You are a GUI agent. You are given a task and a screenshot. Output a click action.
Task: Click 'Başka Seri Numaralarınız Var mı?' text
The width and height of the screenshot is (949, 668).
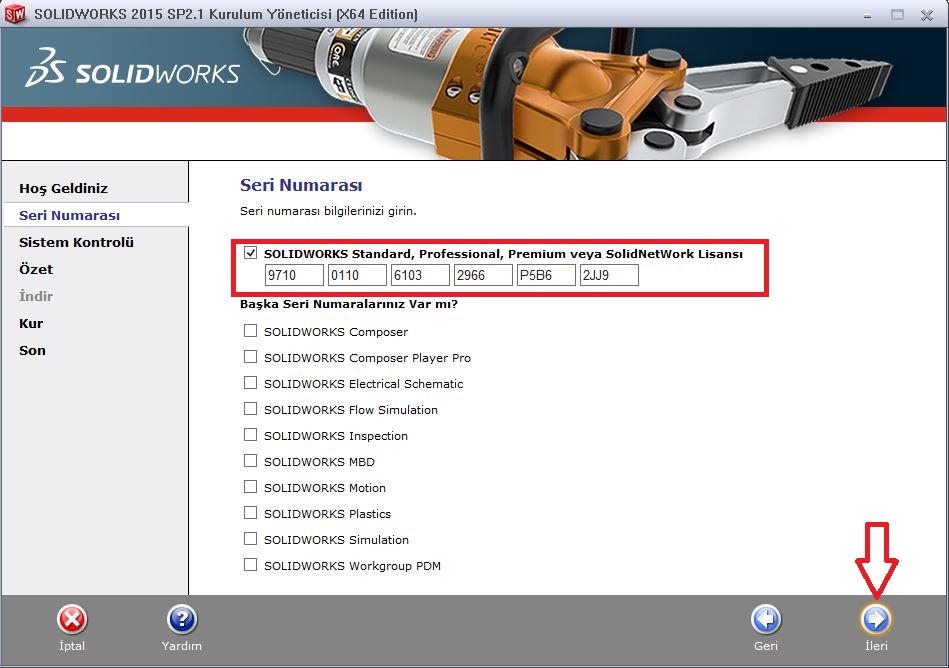(349, 304)
